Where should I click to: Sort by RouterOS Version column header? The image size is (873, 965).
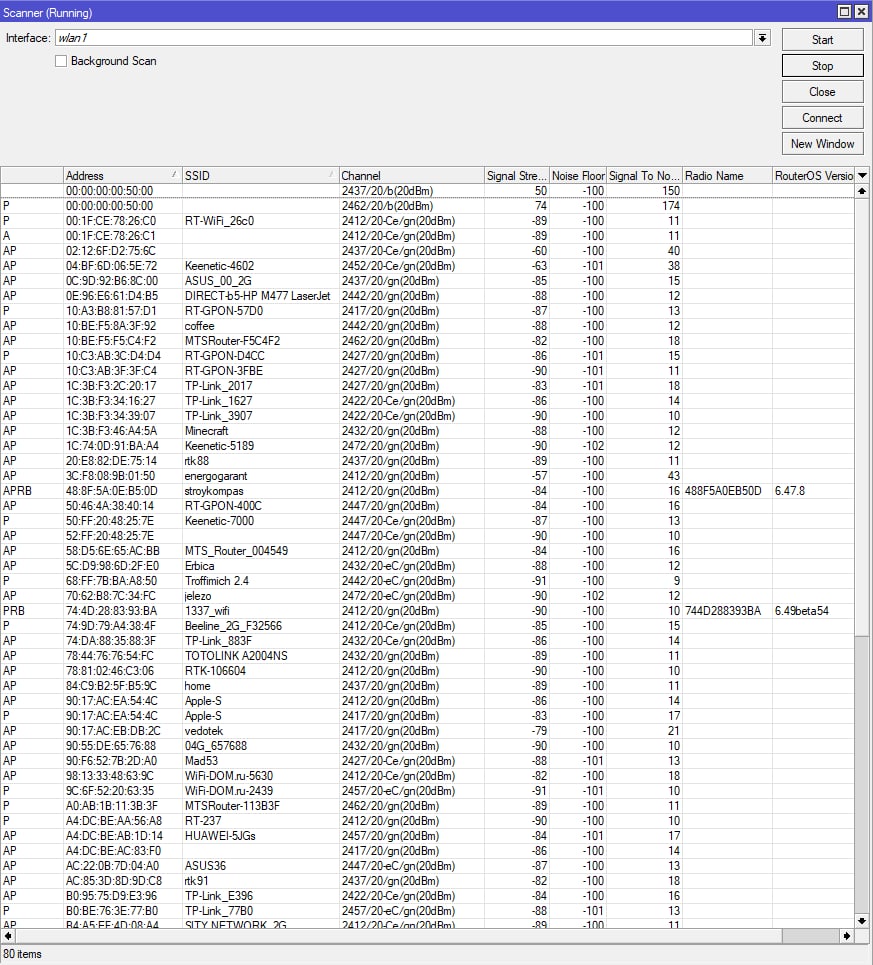pyautogui.click(x=813, y=175)
